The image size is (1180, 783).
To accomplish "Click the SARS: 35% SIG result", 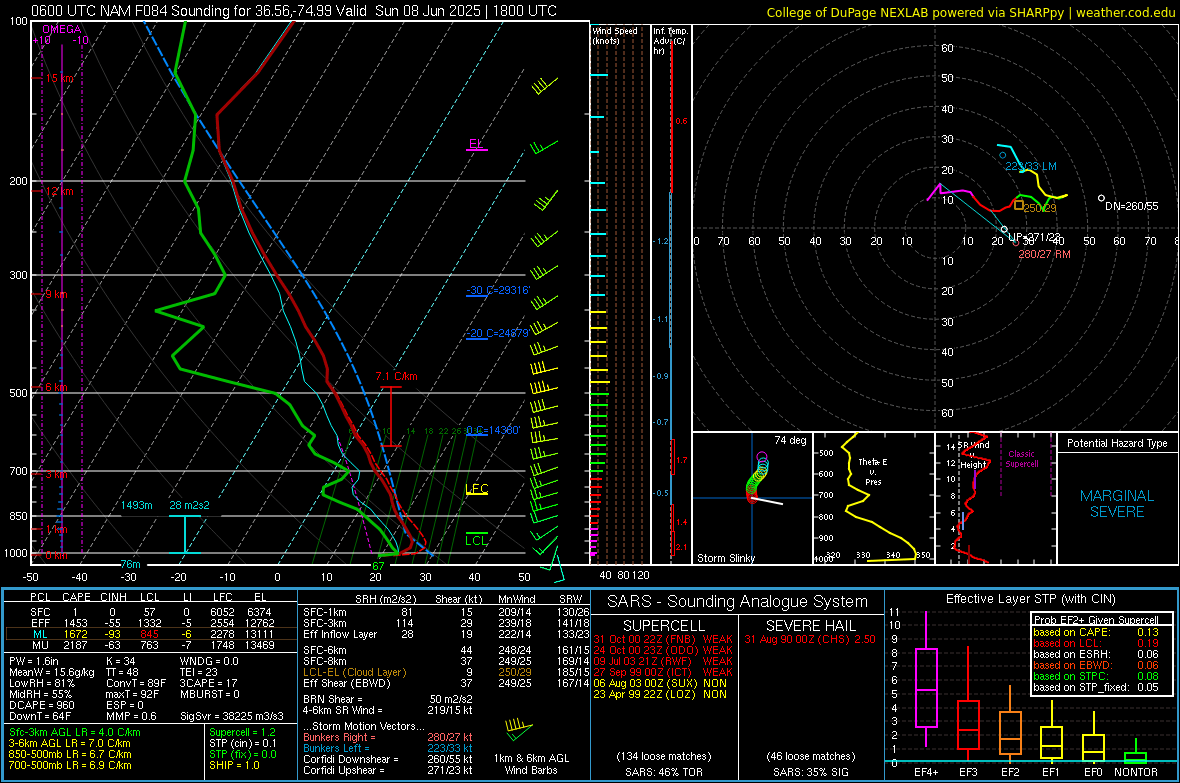I will click(810, 772).
